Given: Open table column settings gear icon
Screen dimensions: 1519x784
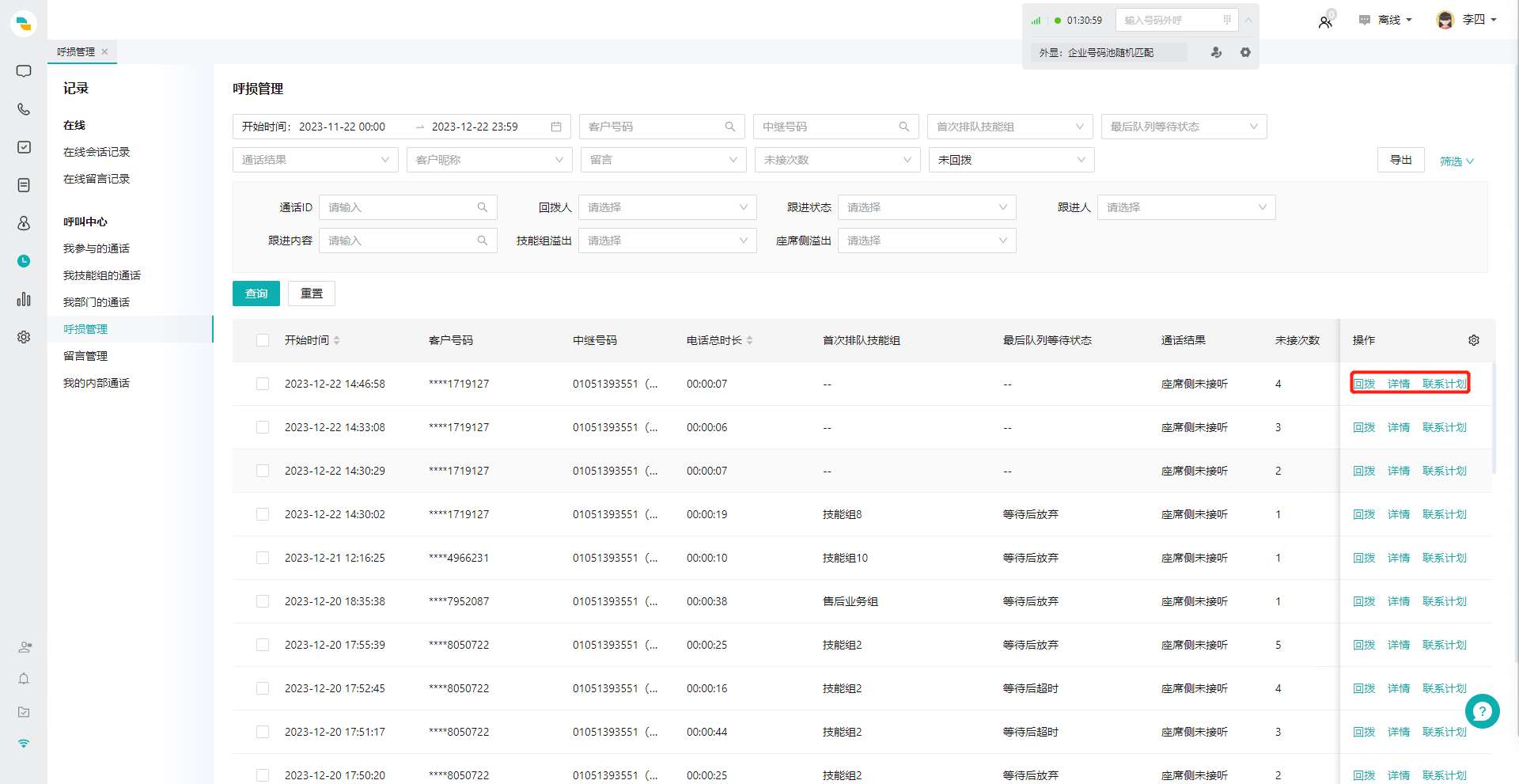Looking at the screenshot, I should point(1474,340).
